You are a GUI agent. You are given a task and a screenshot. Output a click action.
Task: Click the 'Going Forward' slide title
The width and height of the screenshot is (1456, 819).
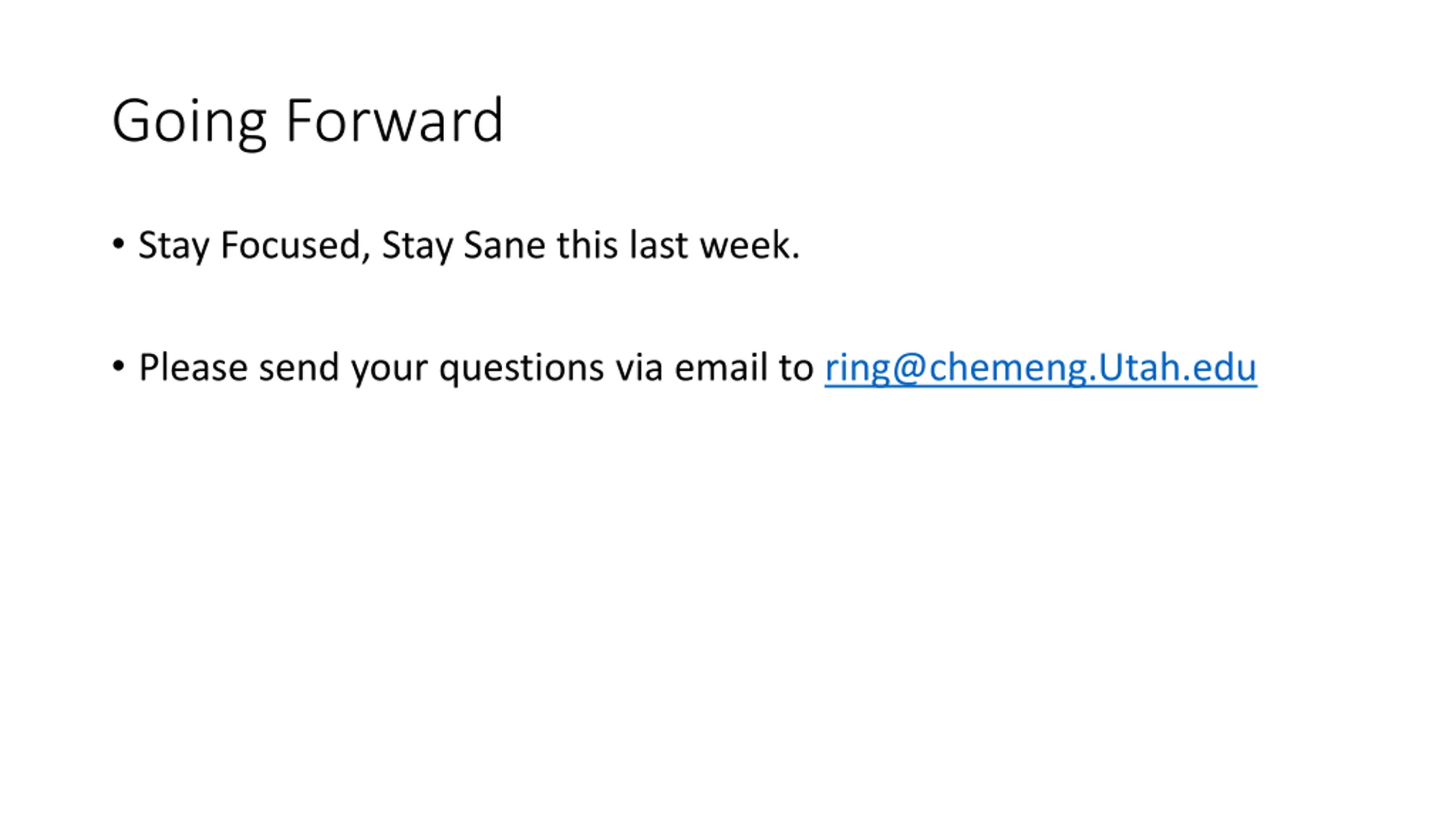tap(308, 122)
